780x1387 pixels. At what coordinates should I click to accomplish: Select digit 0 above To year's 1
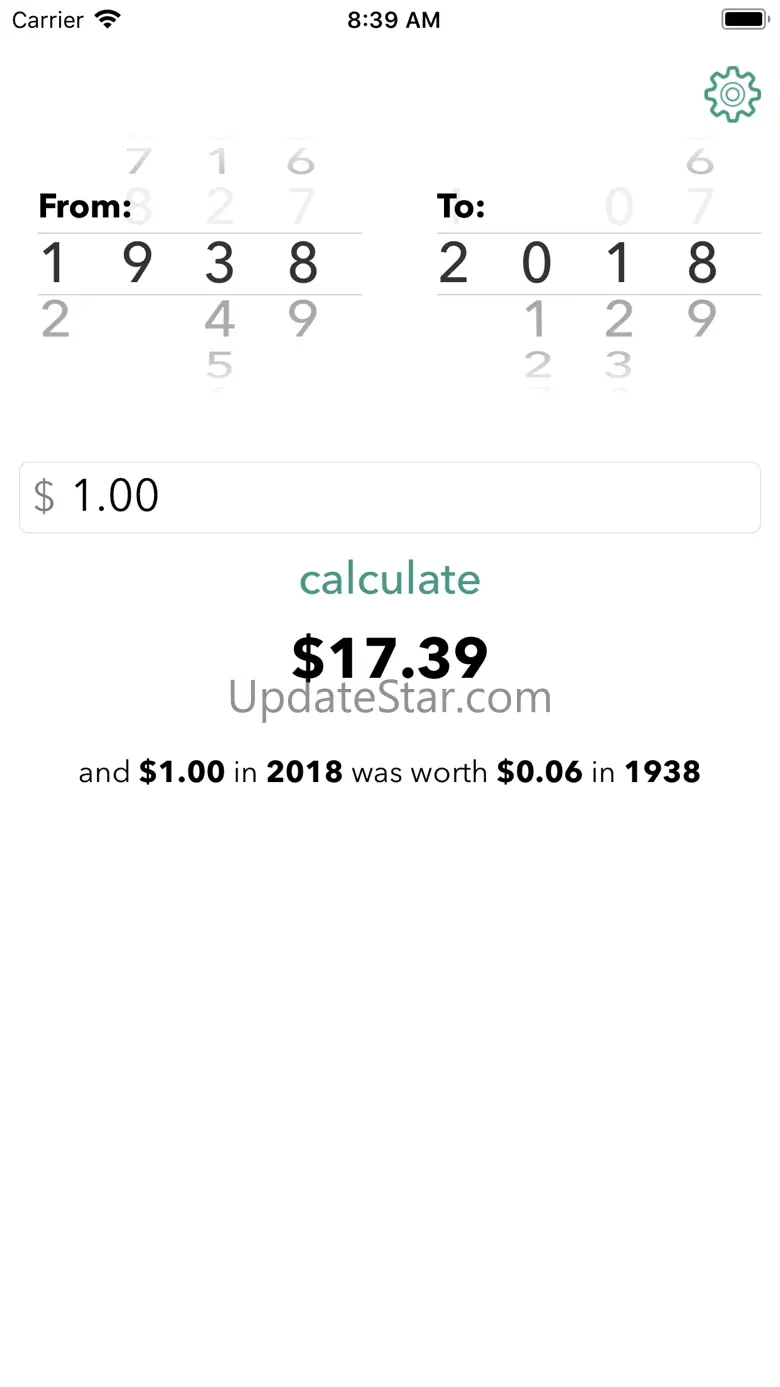619,207
